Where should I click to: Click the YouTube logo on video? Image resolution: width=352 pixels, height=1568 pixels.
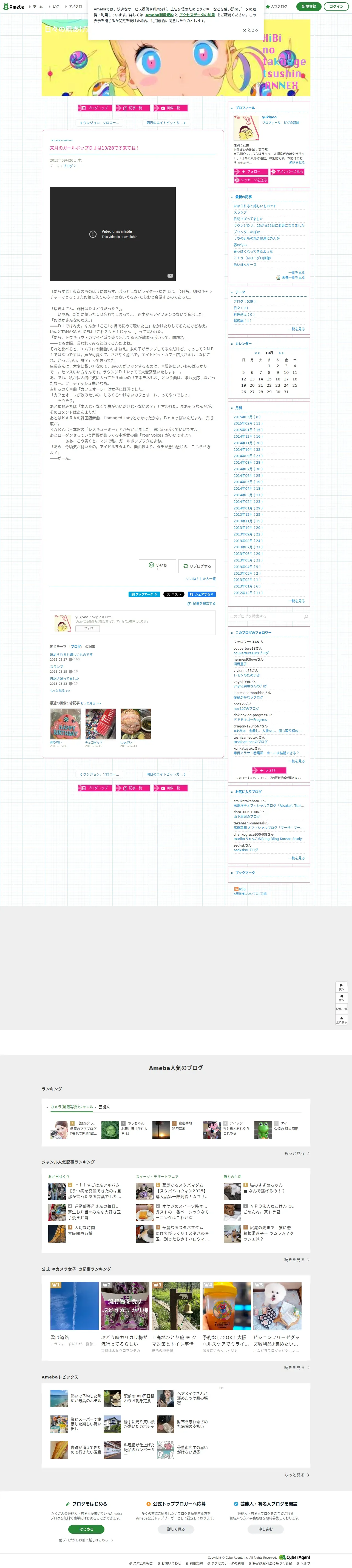tap(170, 276)
